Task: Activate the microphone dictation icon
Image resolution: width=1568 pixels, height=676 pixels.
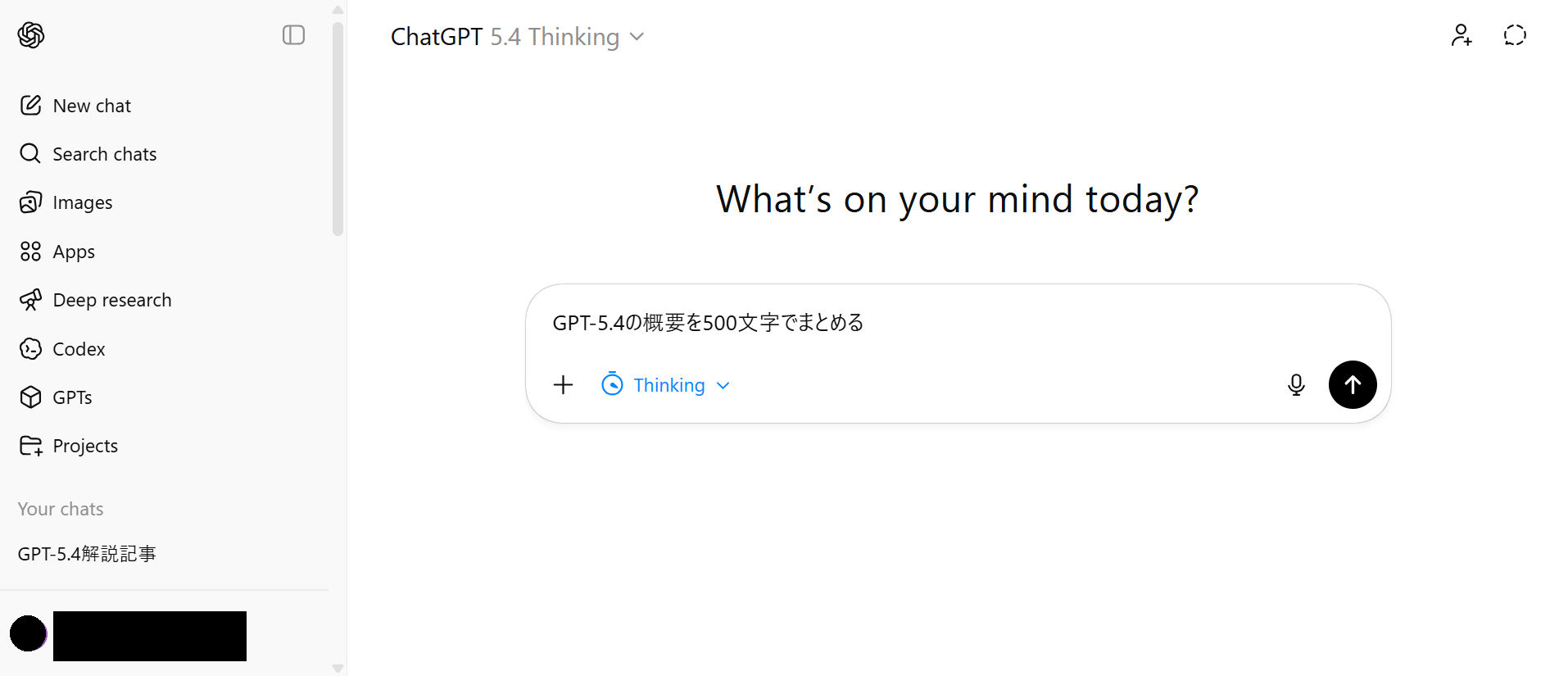Action: point(1296,385)
